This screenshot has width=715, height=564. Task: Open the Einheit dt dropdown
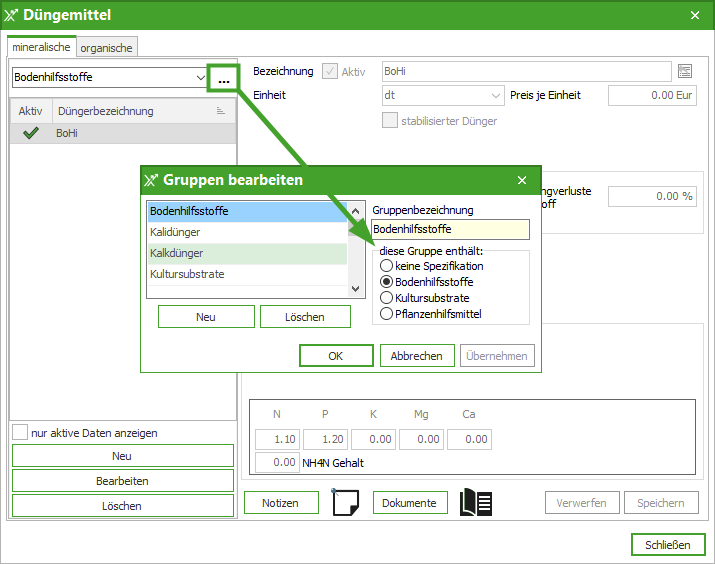click(x=496, y=96)
